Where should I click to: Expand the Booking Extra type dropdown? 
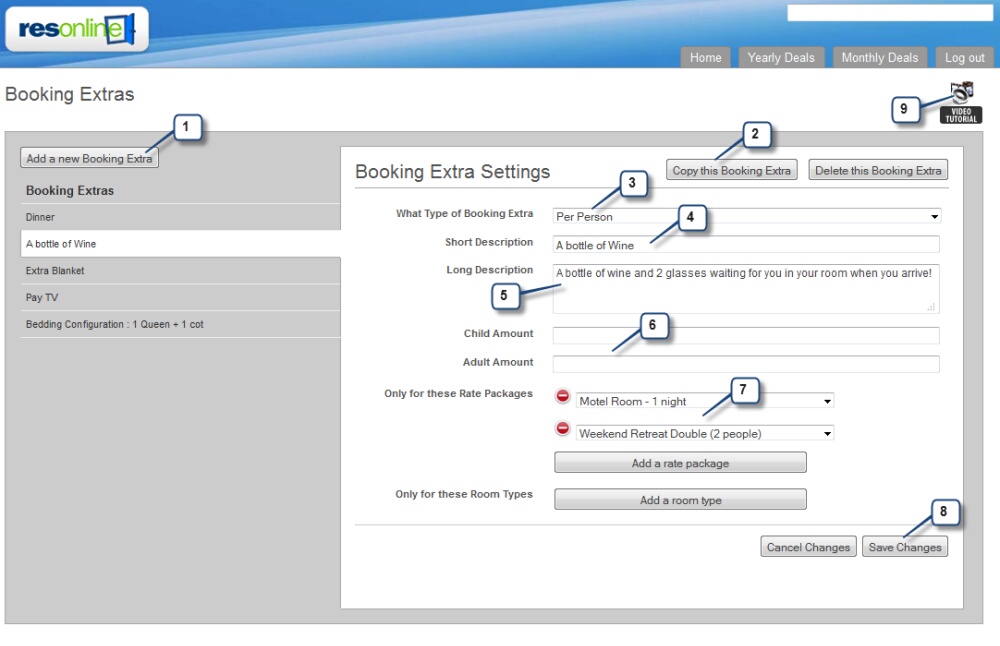click(x=746, y=216)
